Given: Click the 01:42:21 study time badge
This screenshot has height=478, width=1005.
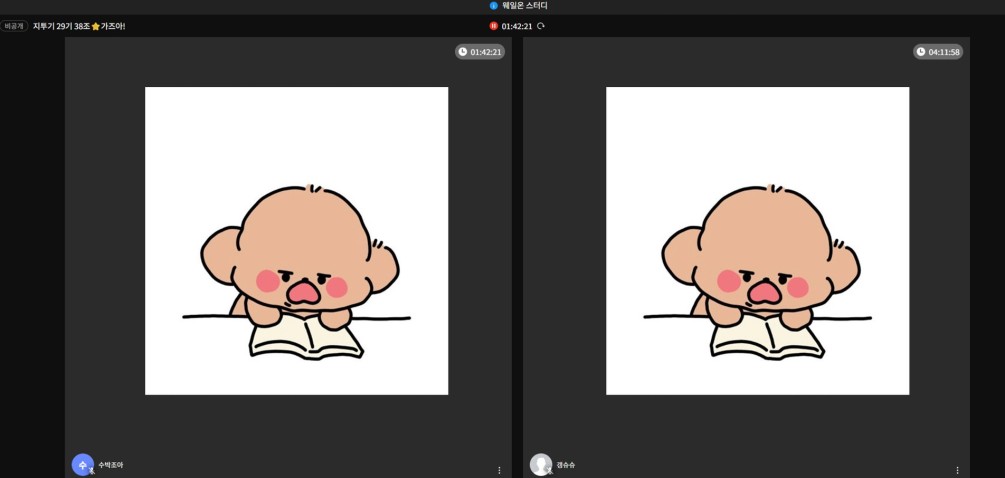Looking at the screenshot, I should click(x=480, y=52).
